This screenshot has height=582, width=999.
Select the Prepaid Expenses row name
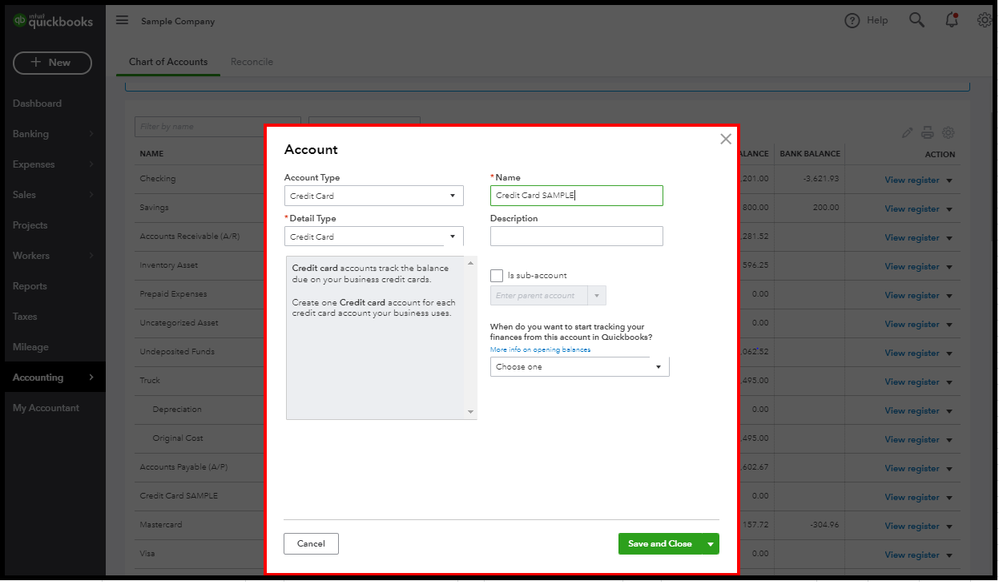[x=173, y=294]
